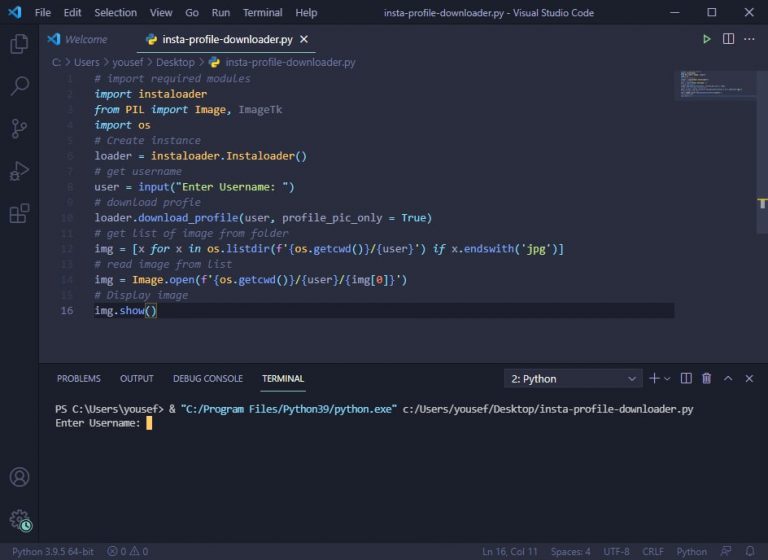Open the Manage gear icon
768x560 pixels.
coord(20,520)
